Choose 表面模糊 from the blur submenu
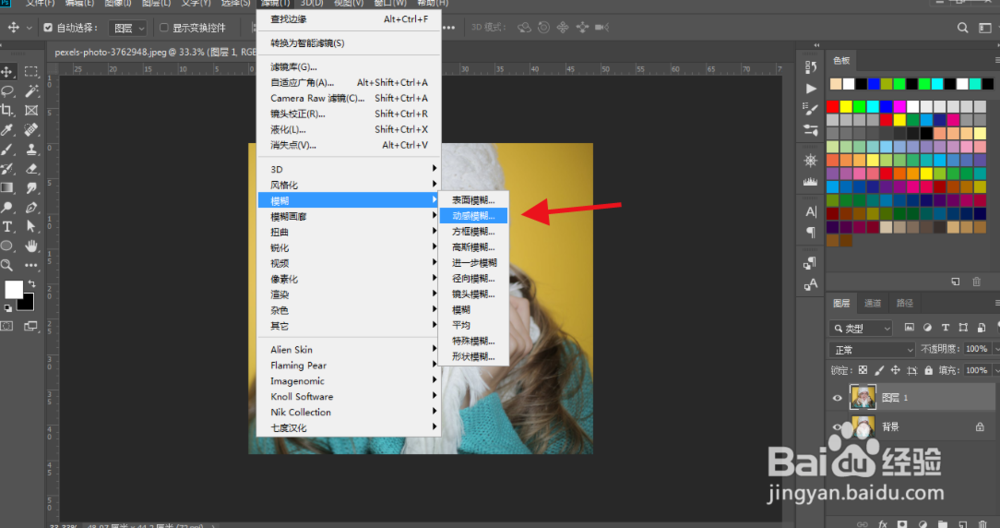1000x528 pixels. tap(473, 200)
